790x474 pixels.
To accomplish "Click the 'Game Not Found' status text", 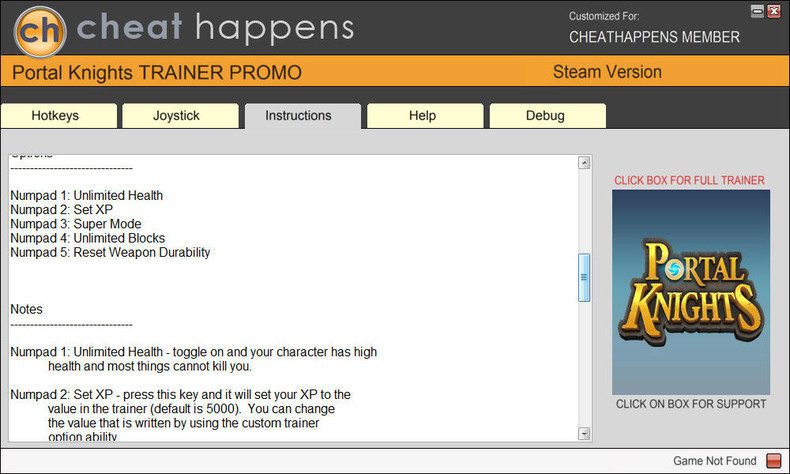I will pyautogui.click(x=714, y=461).
